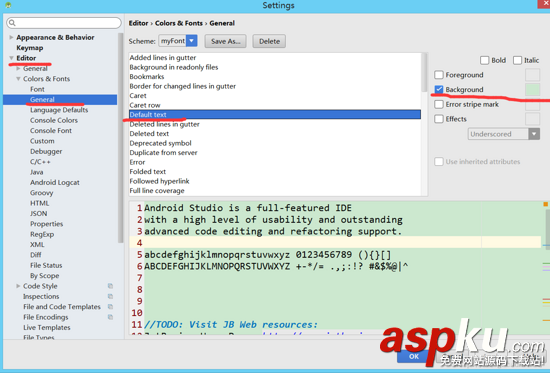Select Debugger in settings tree
The height and width of the screenshot is (373, 550).
pos(46,152)
